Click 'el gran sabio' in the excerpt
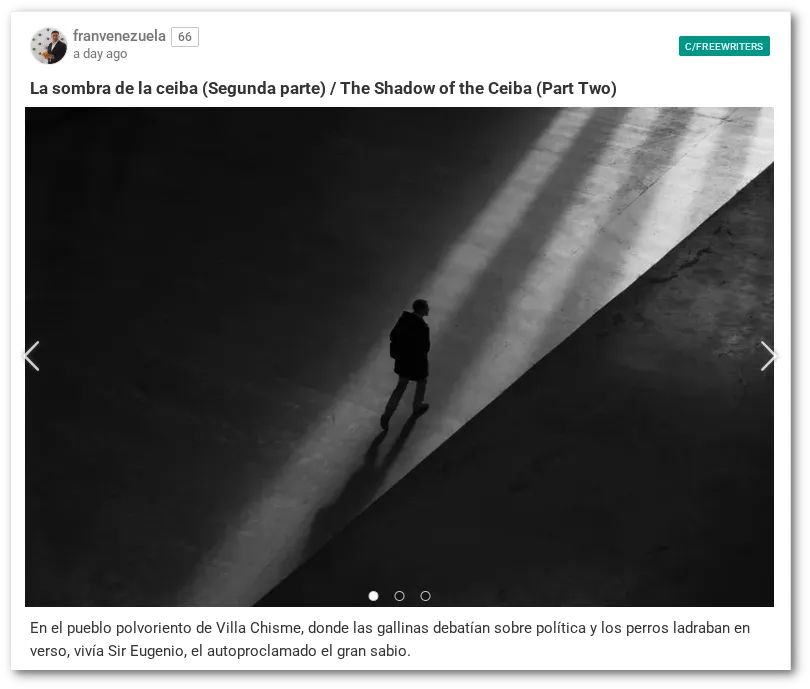 [365, 651]
